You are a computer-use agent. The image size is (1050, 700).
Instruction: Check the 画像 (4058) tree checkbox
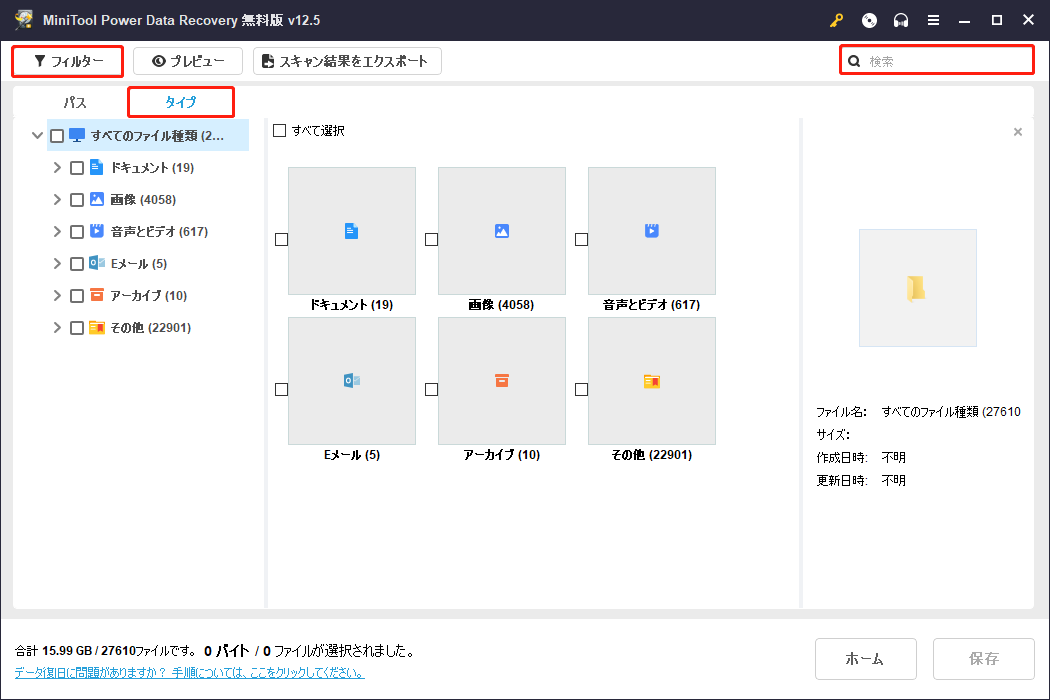tap(77, 200)
